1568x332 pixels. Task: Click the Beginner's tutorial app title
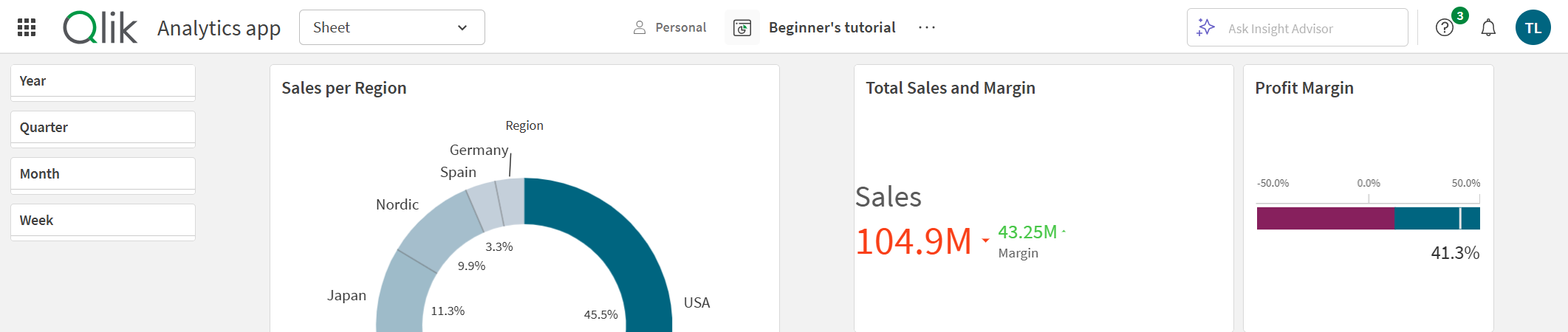(x=832, y=28)
